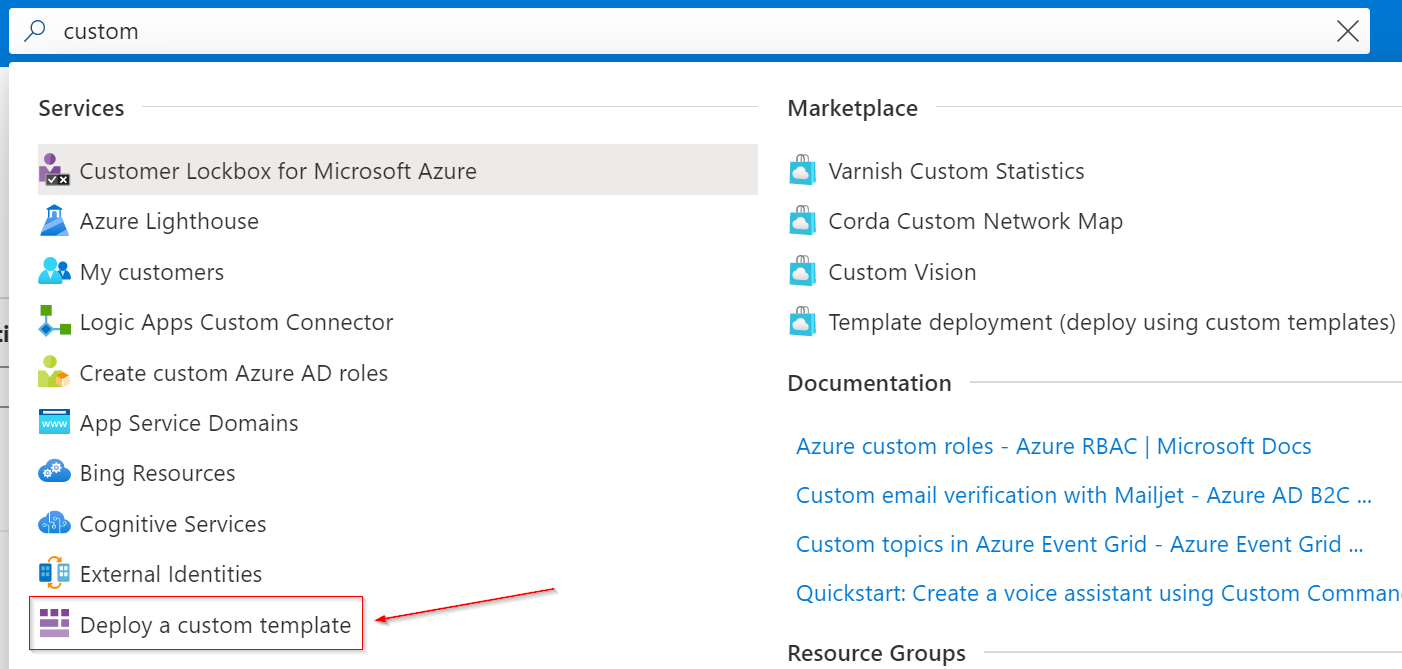Click the Deploy a custom template icon
Screen dimensions: 1402x669
point(54,624)
